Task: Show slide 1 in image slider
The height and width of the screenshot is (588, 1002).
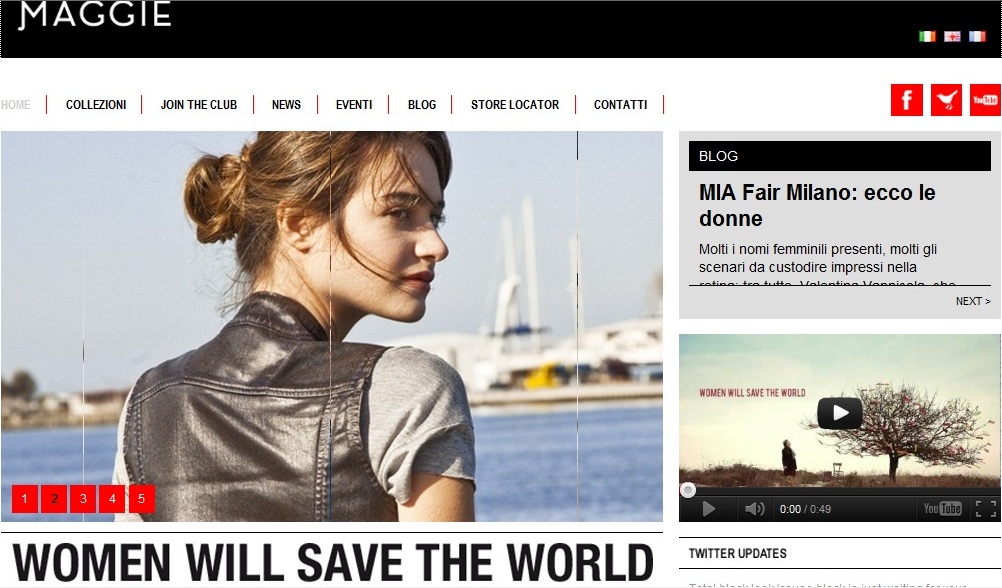Action: (x=25, y=499)
